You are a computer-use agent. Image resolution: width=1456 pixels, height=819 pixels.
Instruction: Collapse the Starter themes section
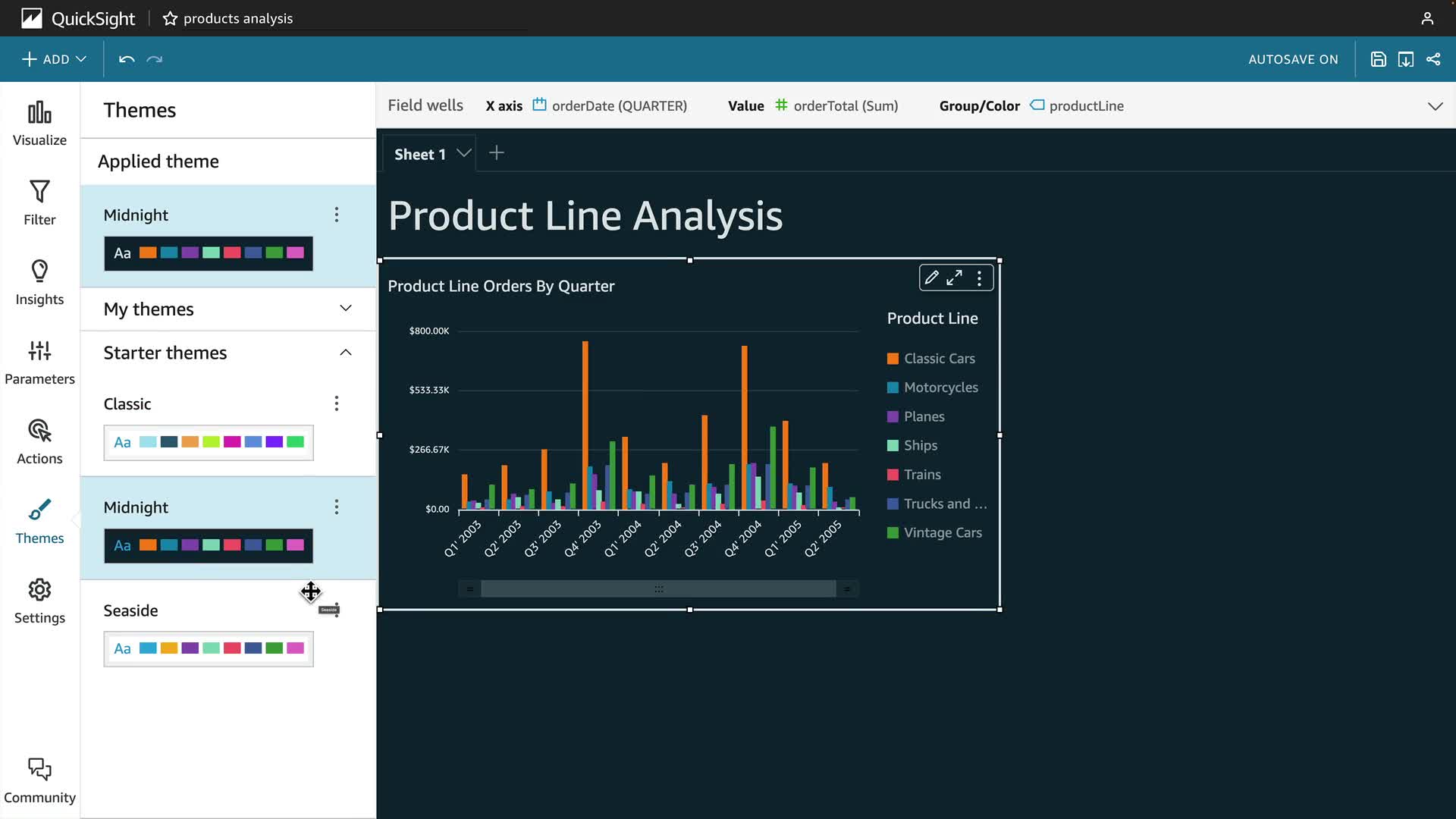tap(346, 353)
